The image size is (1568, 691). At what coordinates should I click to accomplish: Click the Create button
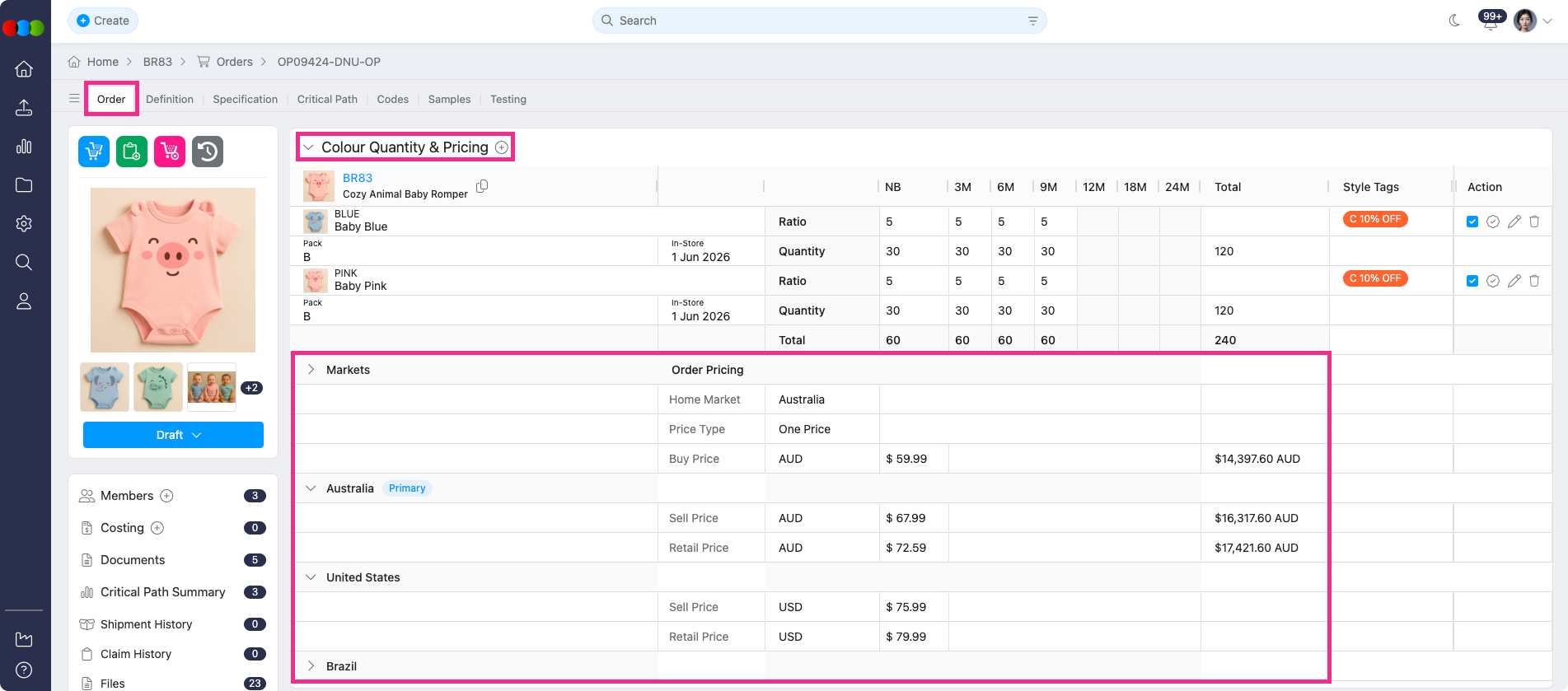coord(103,21)
